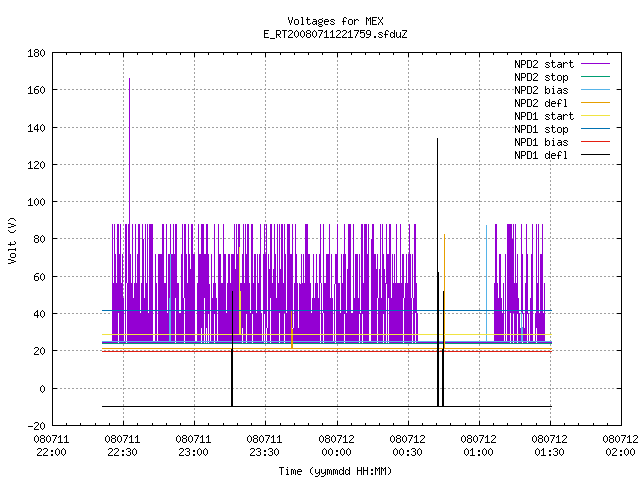Image resolution: width=640 pixels, height=480 pixels.
Task: Click the red NPD1 bias legend line
Action: pos(595,142)
